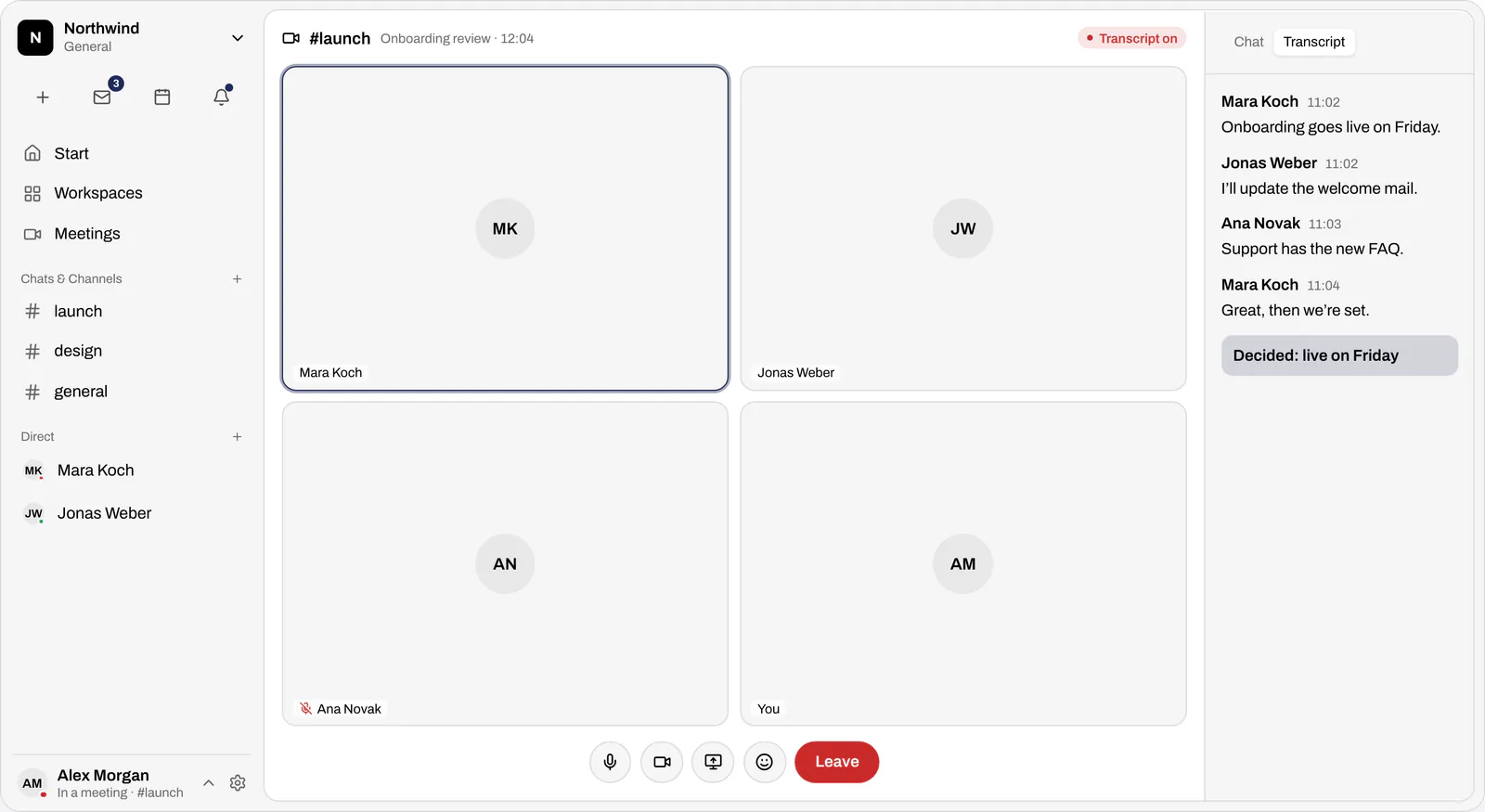Start a new Direct message with plus
This screenshot has width=1485, height=812.
[x=238, y=436]
